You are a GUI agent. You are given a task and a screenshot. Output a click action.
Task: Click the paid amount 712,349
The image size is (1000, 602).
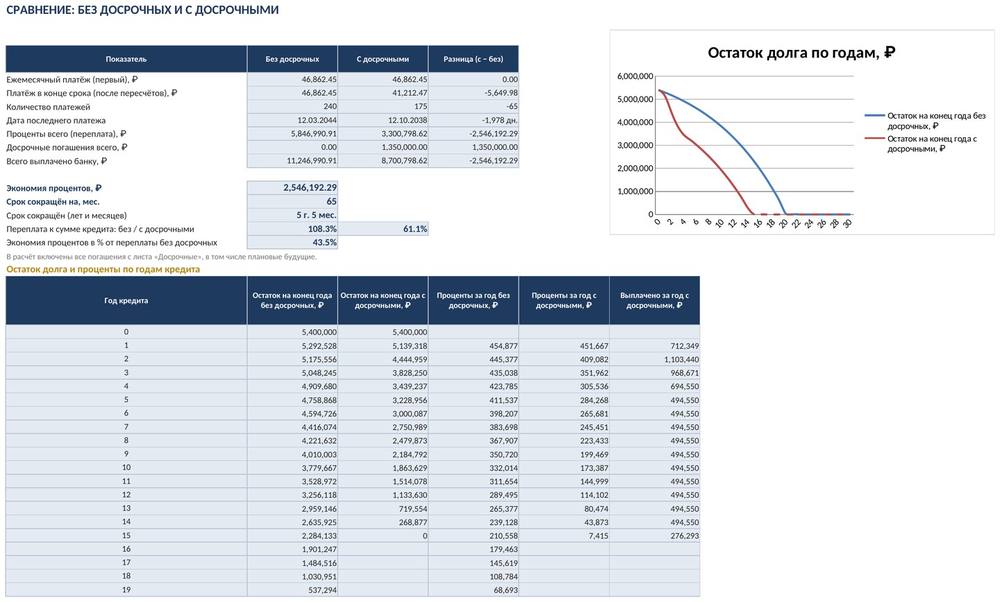(x=654, y=346)
